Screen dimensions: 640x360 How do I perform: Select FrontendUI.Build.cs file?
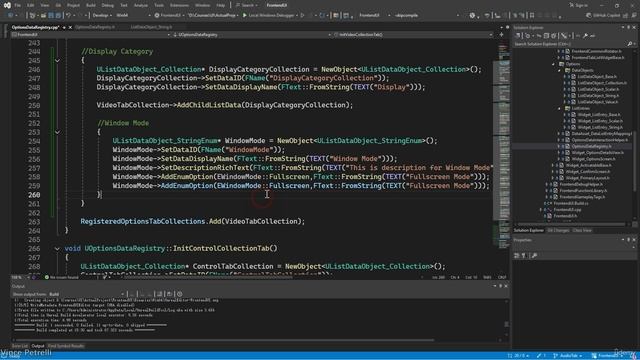571,203
